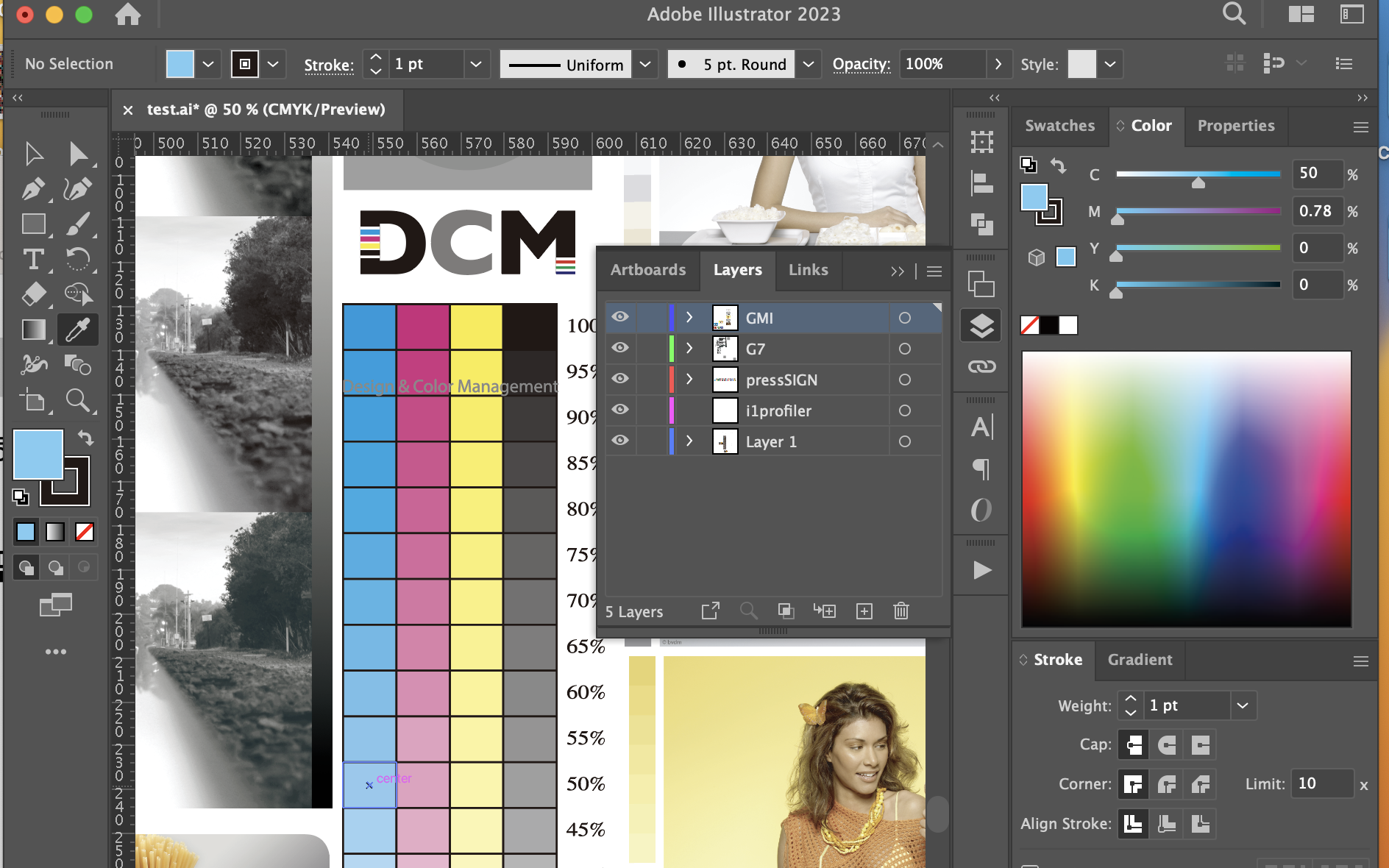Viewport: 1389px width, 868px height.
Task: Select the Rotate tool
Action: (x=77, y=259)
